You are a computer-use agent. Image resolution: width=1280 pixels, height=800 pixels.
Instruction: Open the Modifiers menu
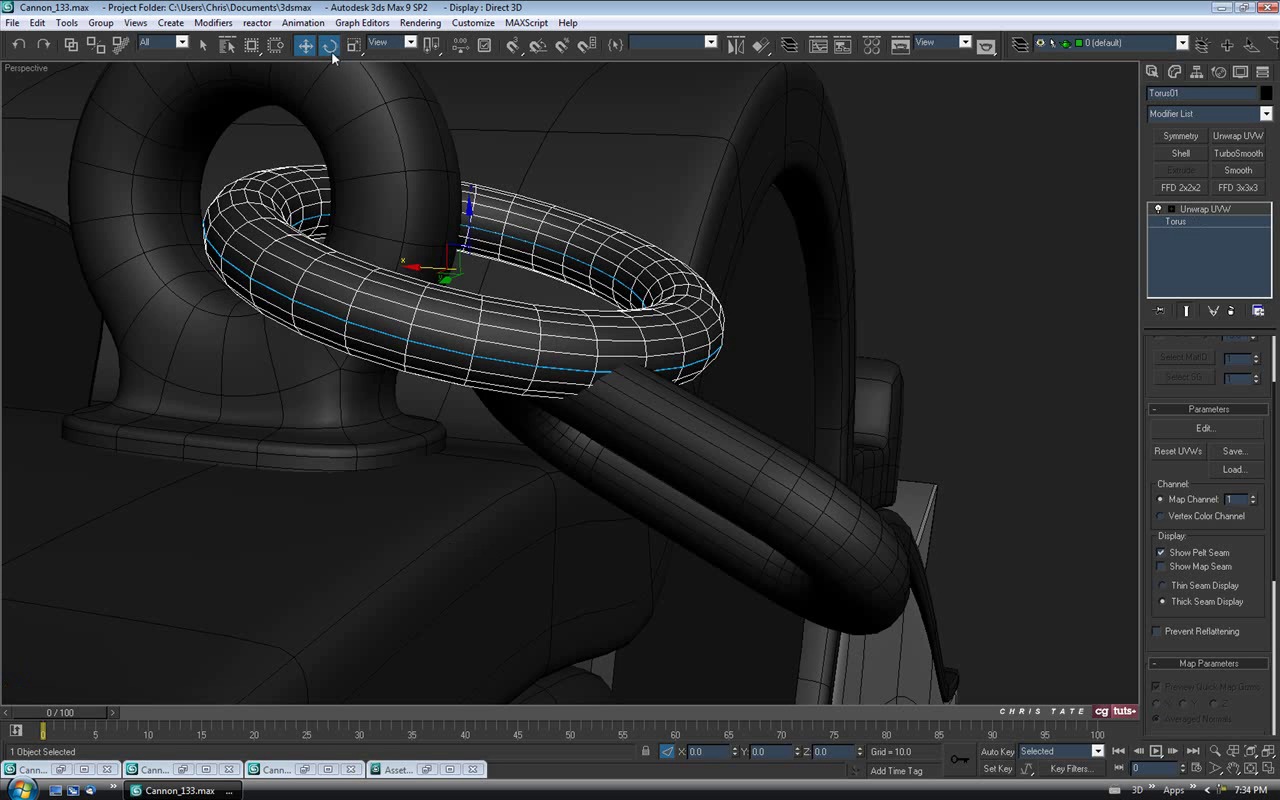point(213,23)
